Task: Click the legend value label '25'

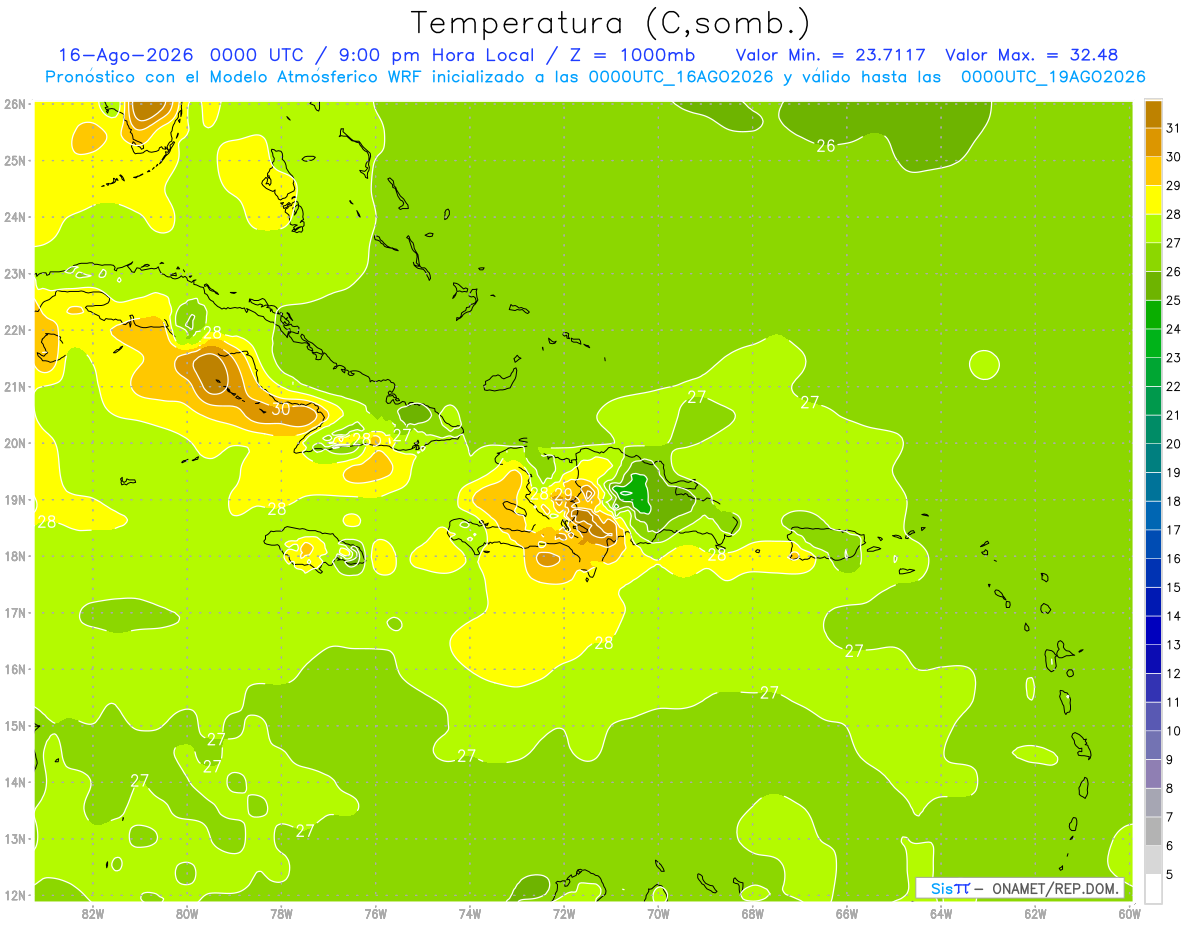Action: tap(1173, 300)
